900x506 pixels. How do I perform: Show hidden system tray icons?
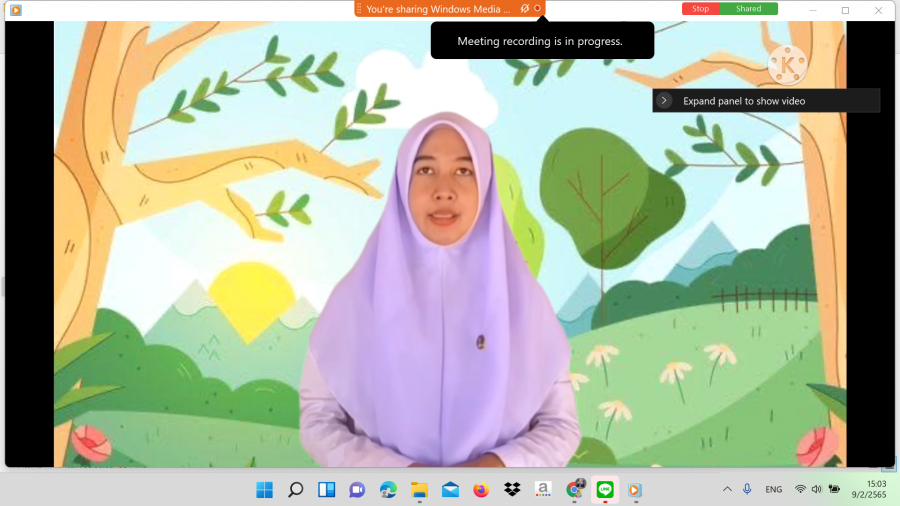[x=727, y=489]
